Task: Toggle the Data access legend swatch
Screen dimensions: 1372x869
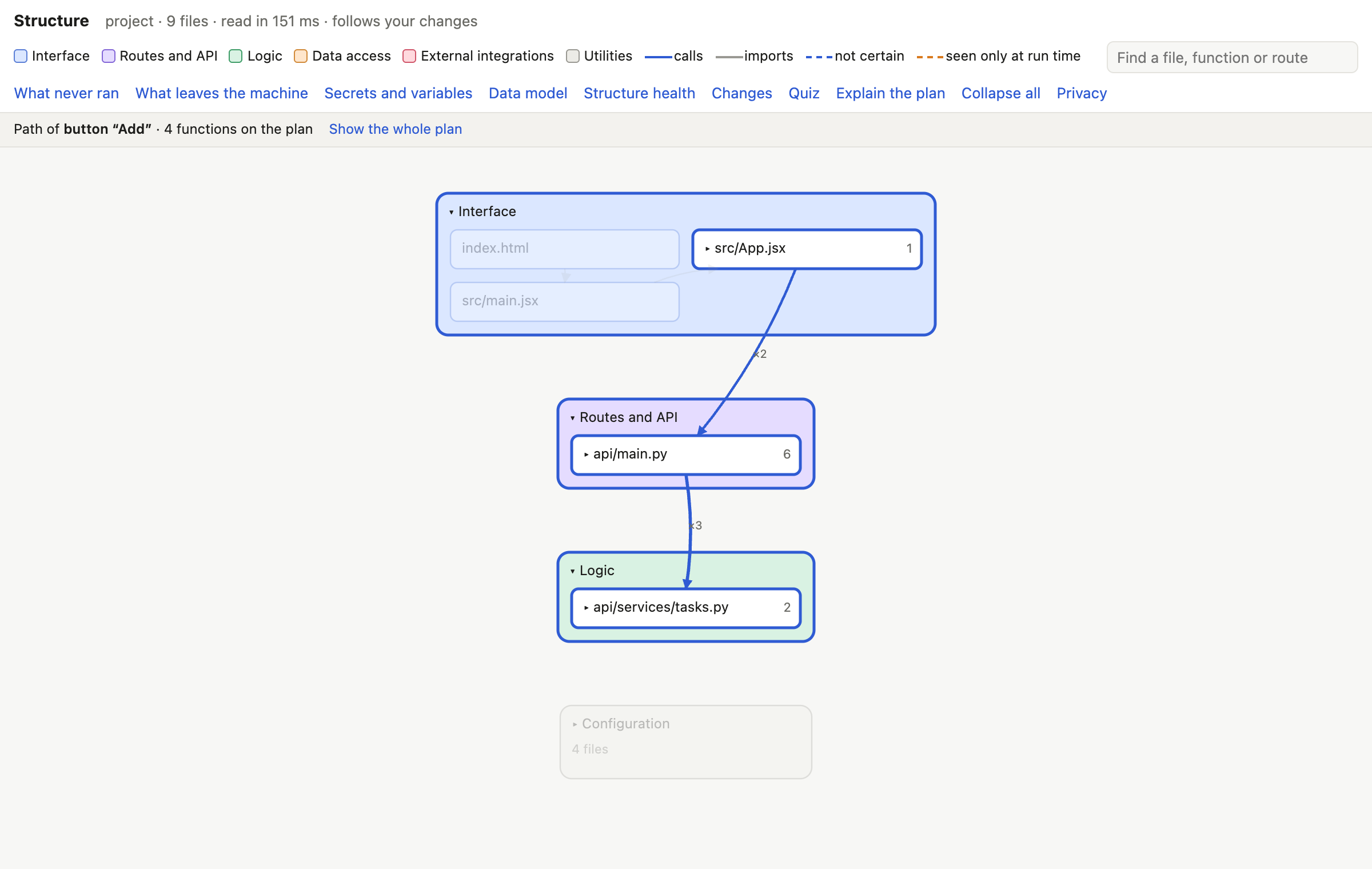Action: pos(301,56)
